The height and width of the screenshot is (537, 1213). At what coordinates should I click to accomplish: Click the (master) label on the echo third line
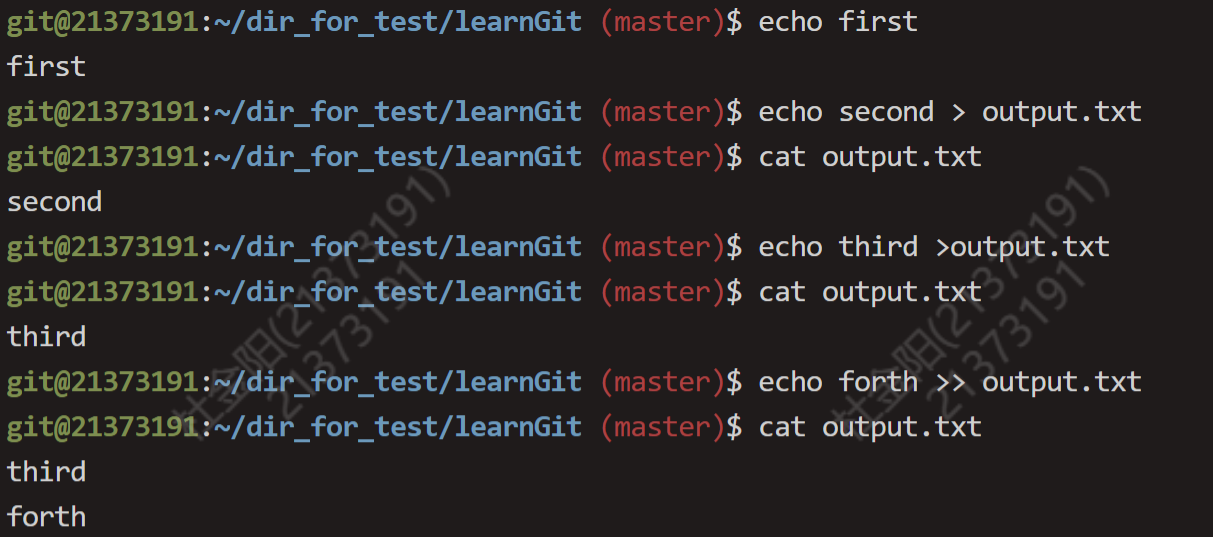663,247
